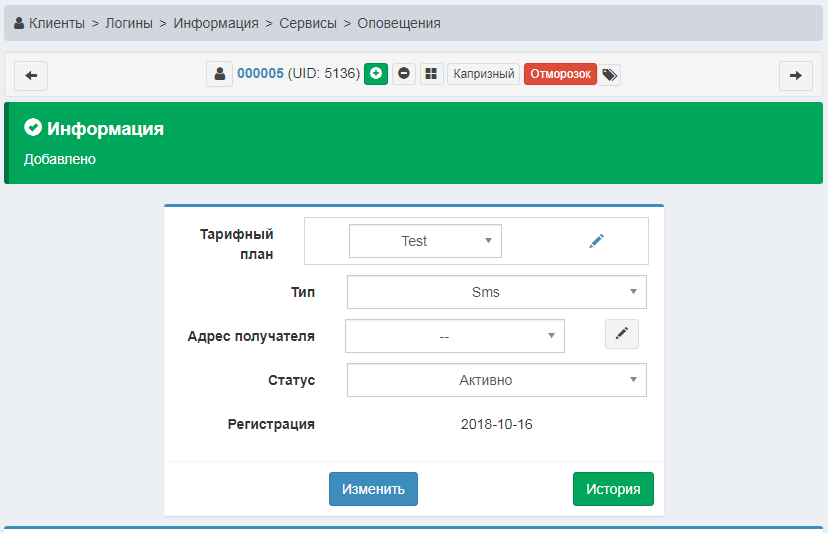Image resolution: width=828 pixels, height=533 pixels.
Task: Click the blue pencil beside tariff plan
Action: (597, 241)
